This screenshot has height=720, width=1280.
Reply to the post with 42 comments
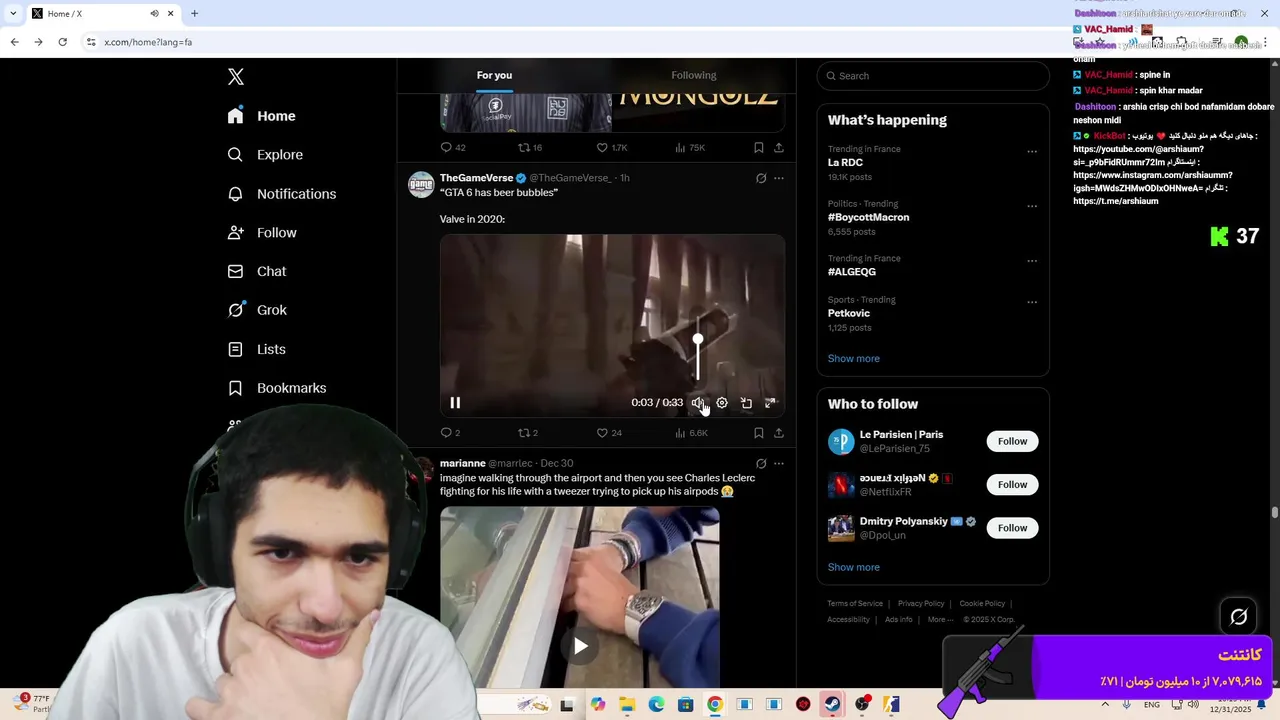452,147
